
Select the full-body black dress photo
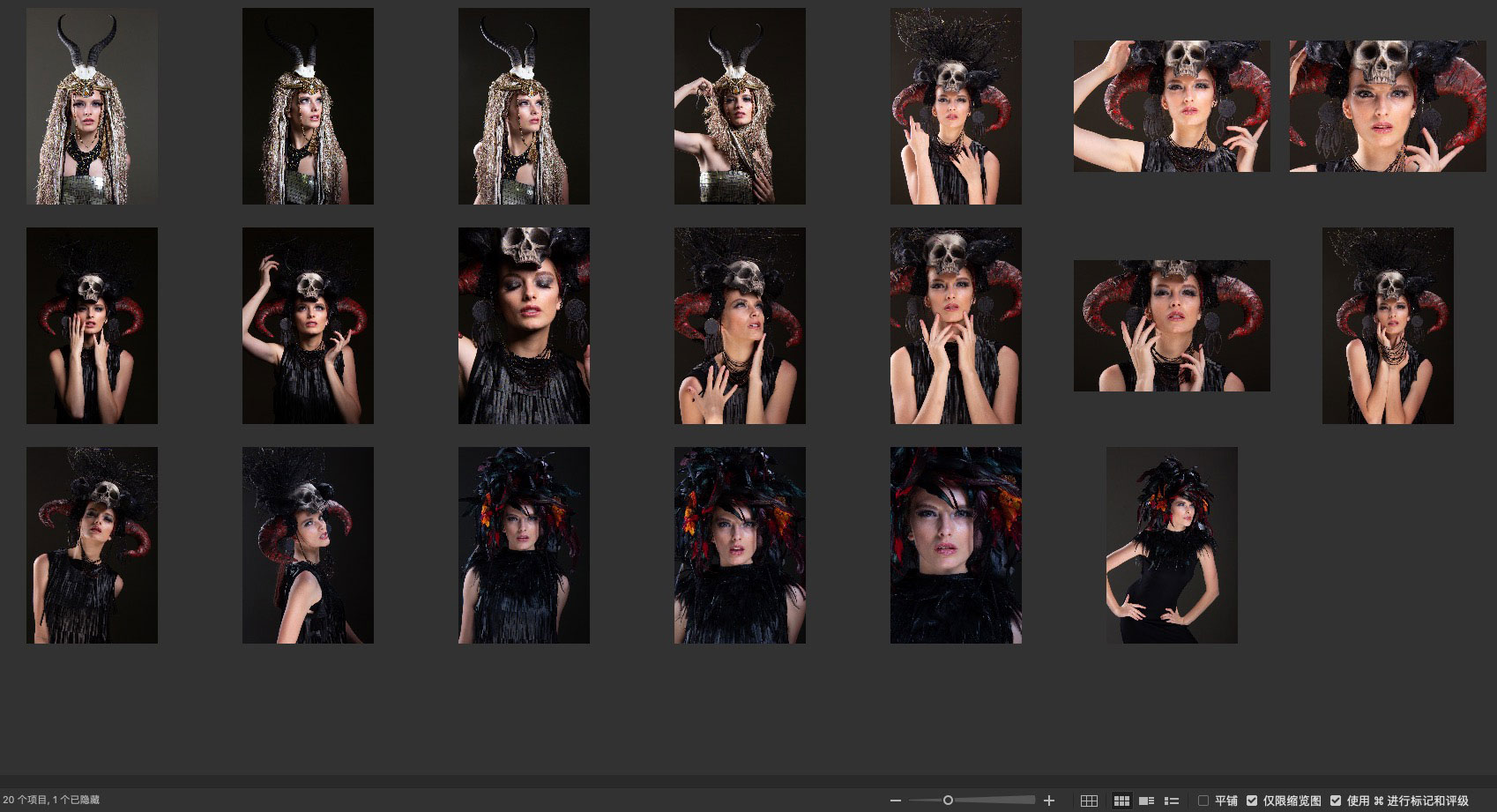[1172, 545]
